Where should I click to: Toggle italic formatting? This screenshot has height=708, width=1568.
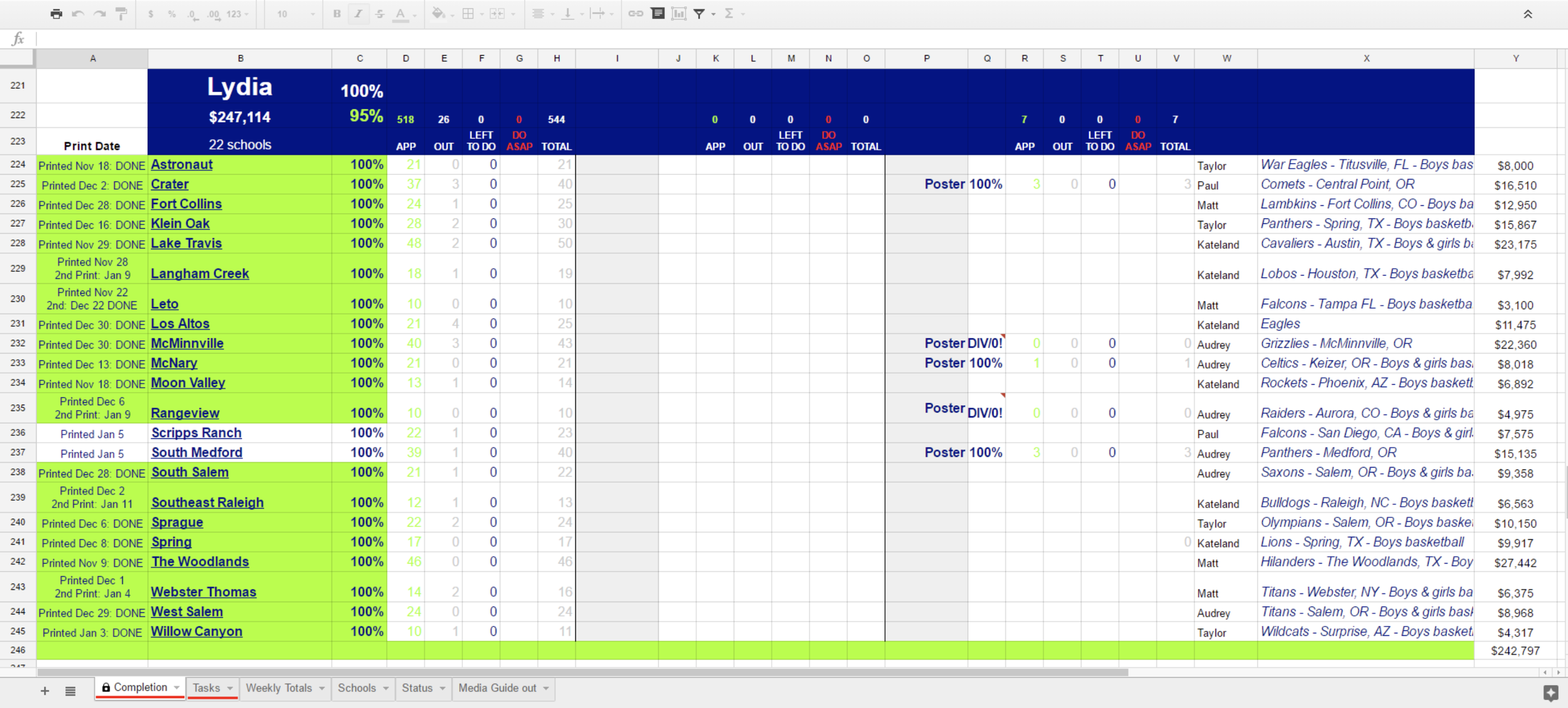pyautogui.click(x=358, y=13)
